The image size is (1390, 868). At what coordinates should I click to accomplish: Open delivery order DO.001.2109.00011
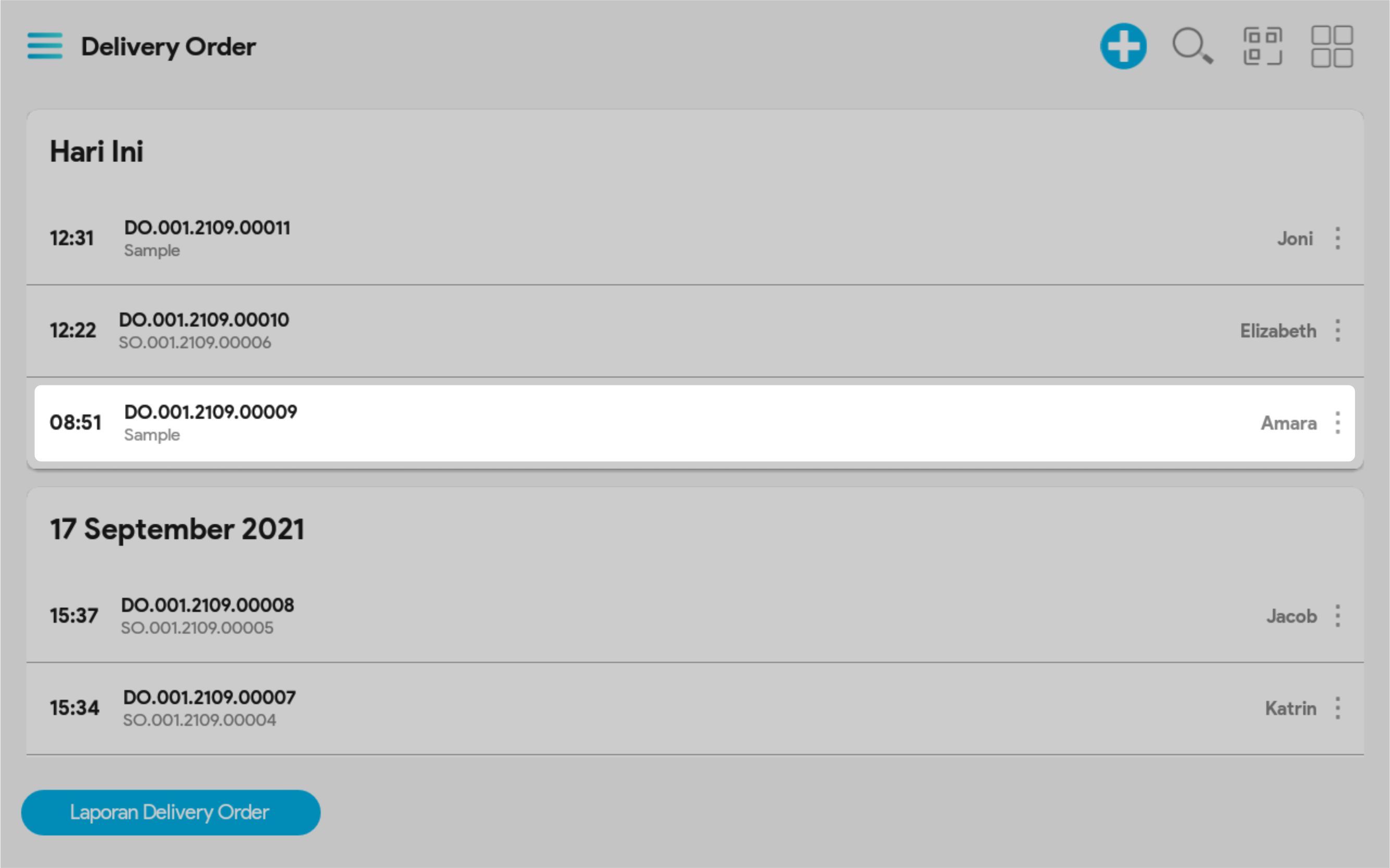207,228
